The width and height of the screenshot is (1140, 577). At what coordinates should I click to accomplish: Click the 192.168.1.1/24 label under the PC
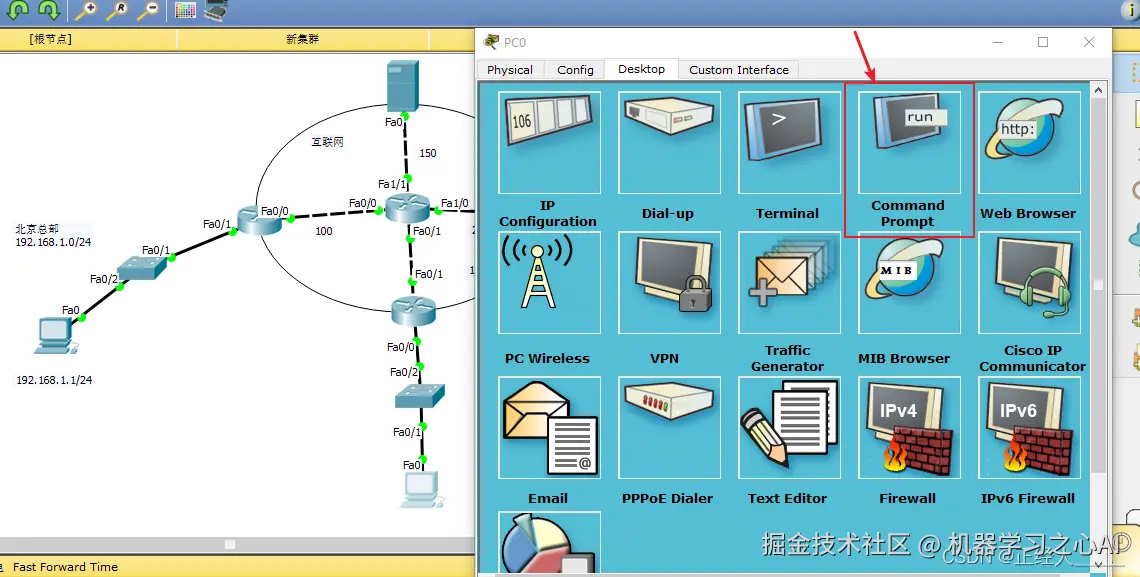(x=55, y=380)
